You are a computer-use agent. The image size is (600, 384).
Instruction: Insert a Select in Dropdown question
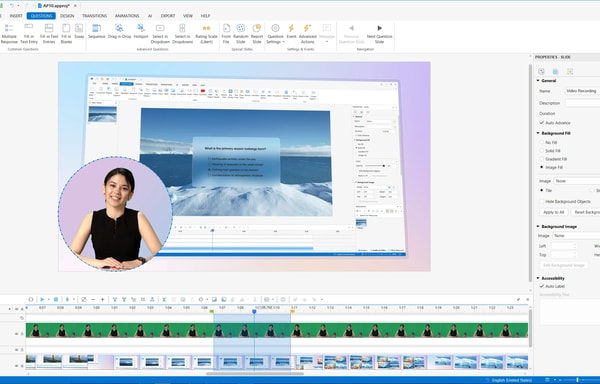(160, 34)
